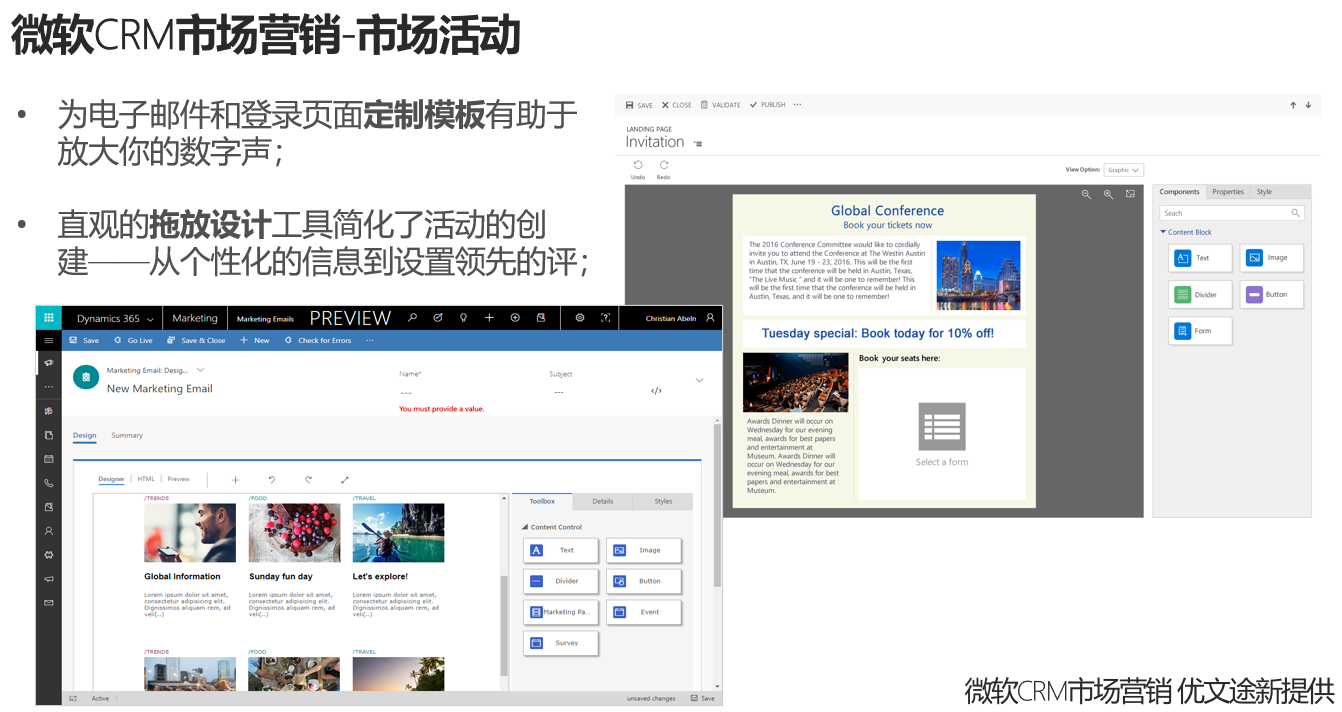
Task: Open the Marketing area in the navigation bar
Action: (194, 318)
